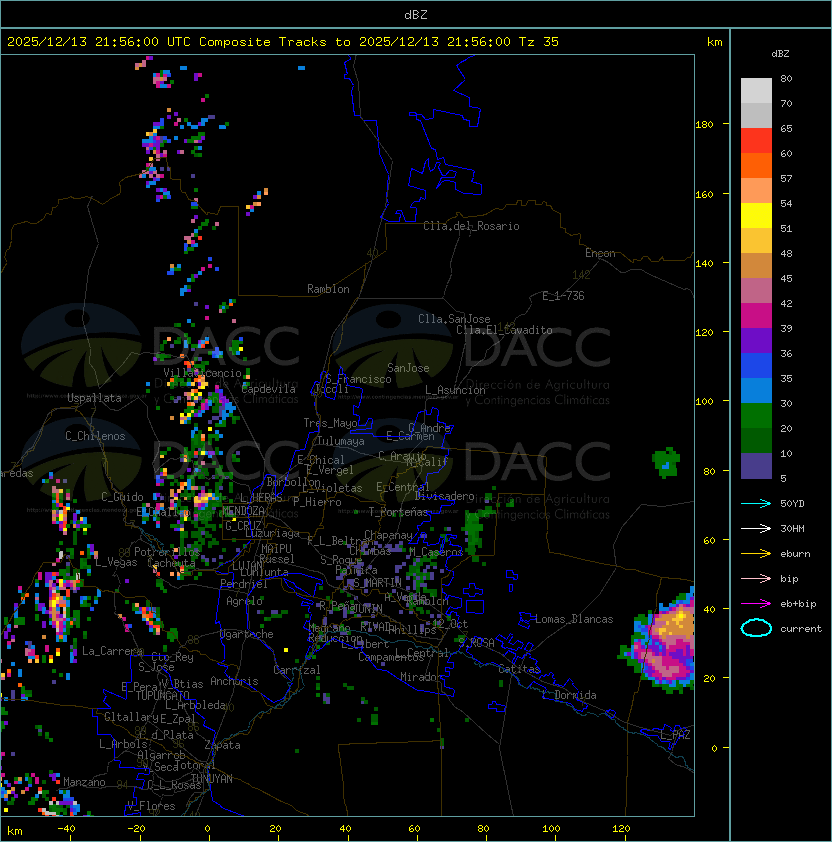Click the cyan 'current' ellipse symbol

[x=756, y=628]
